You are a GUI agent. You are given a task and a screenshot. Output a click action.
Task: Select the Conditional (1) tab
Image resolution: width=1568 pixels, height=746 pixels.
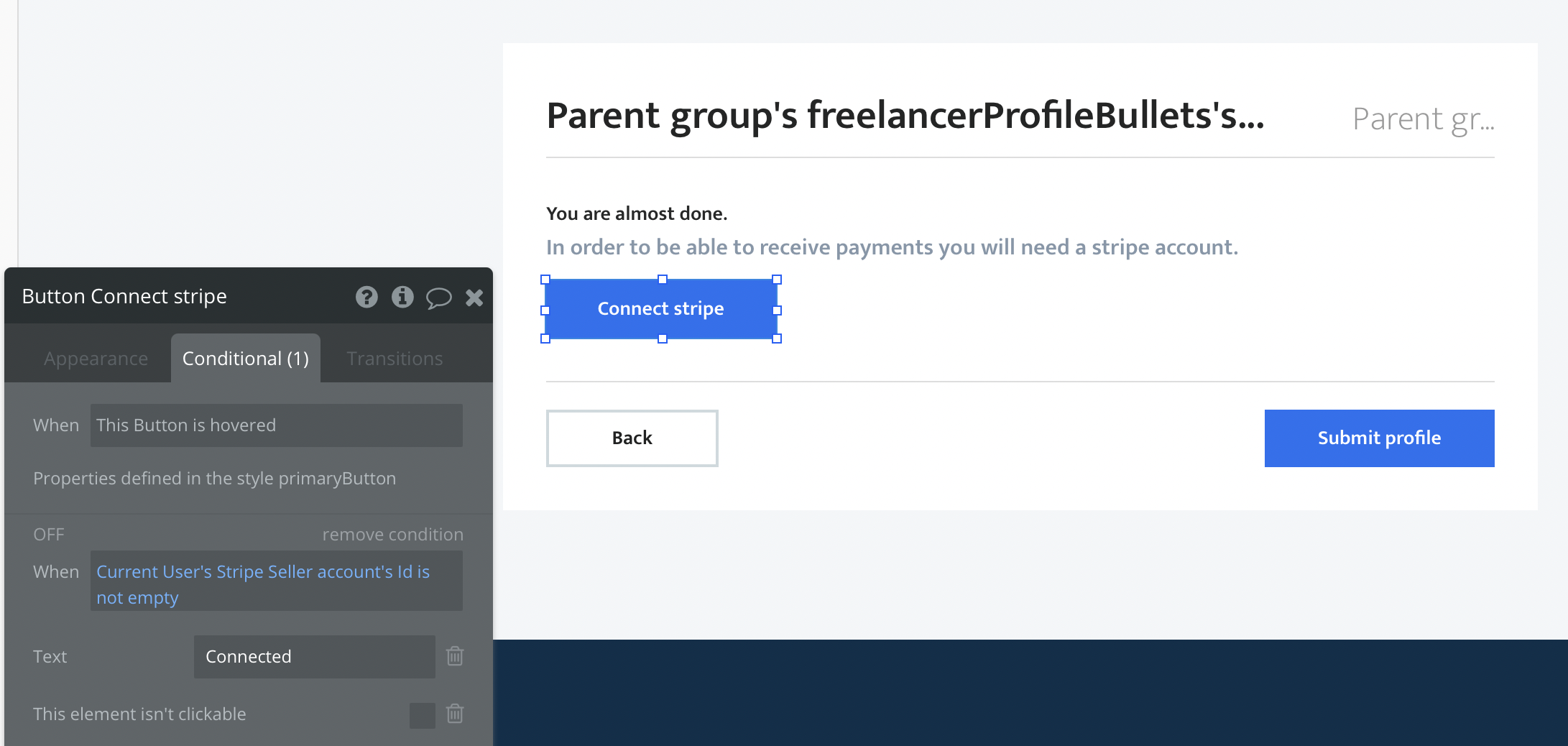tap(246, 359)
